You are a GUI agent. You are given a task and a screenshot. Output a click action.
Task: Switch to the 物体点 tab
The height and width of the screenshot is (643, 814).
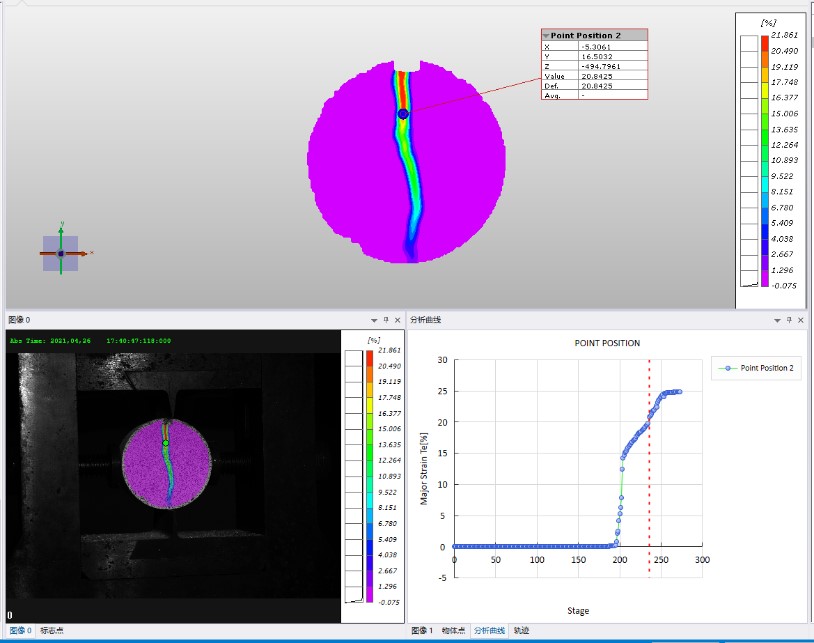click(453, 631)
